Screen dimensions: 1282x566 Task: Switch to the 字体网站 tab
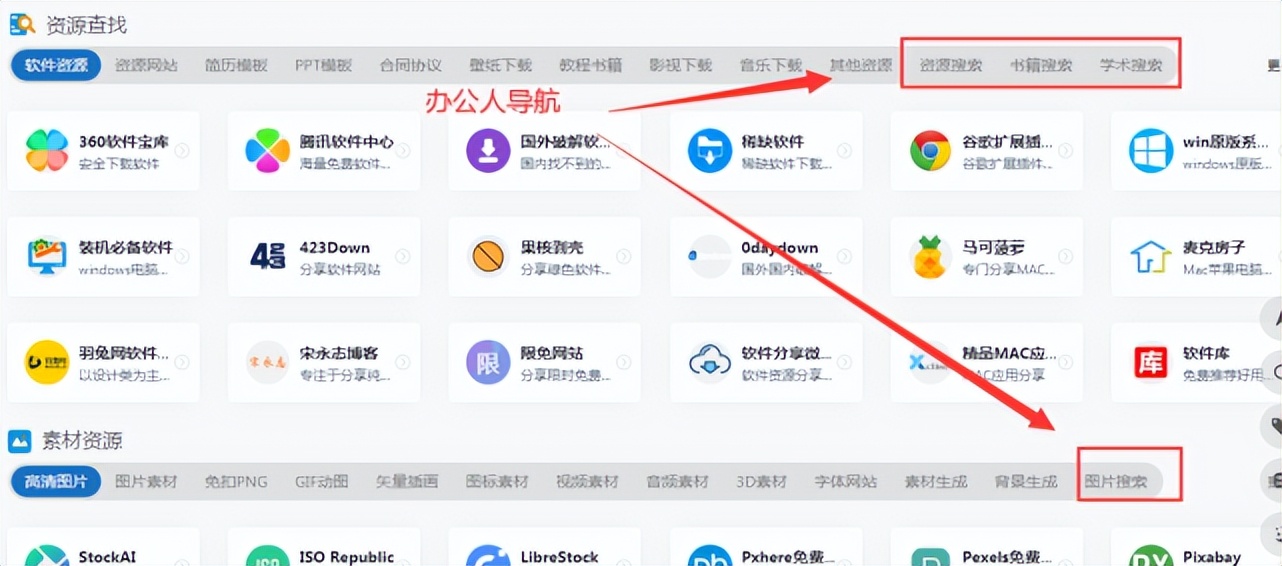pyautogui.click(x=845, y=481)
